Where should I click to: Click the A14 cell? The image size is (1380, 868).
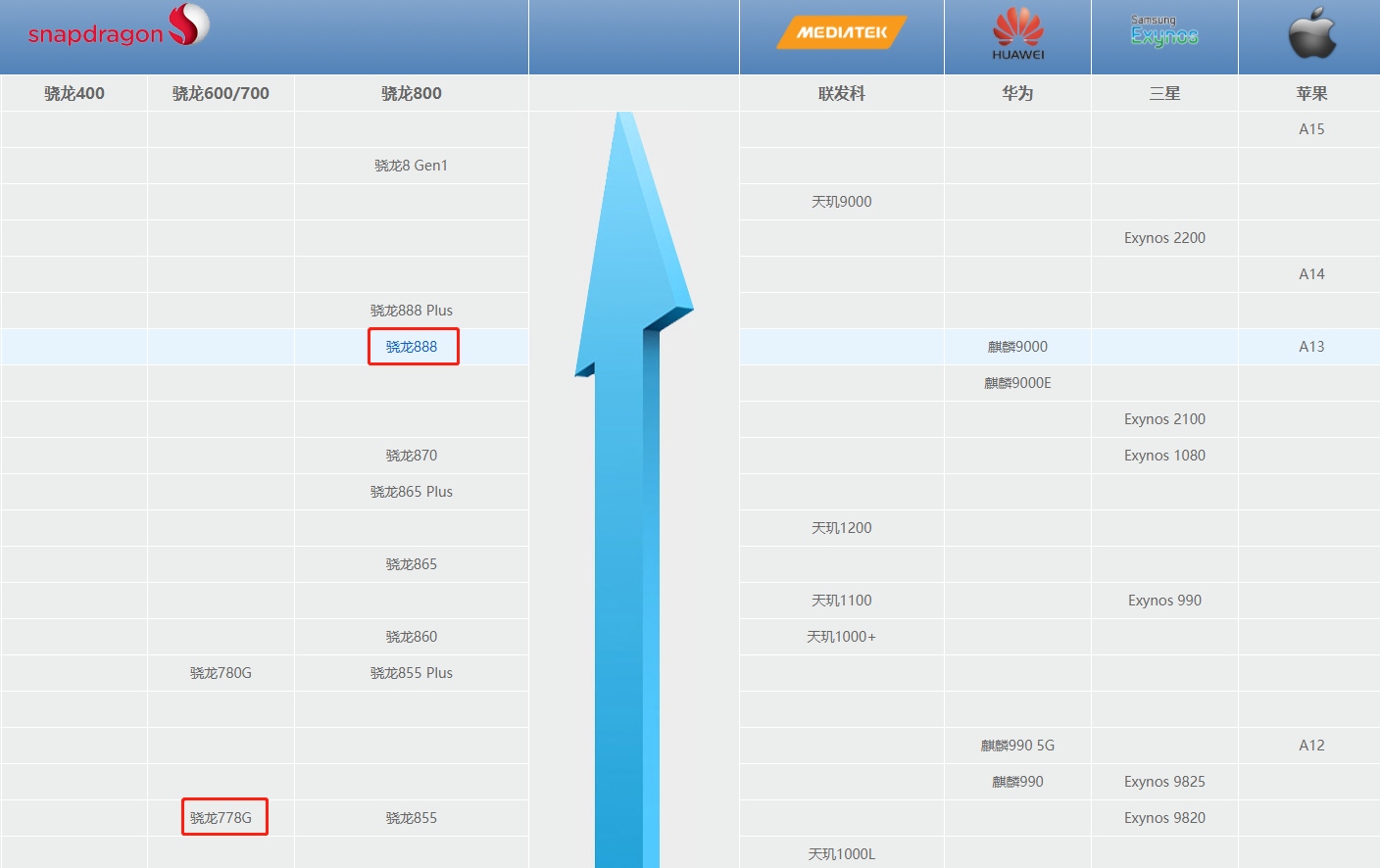point(1311,274)
